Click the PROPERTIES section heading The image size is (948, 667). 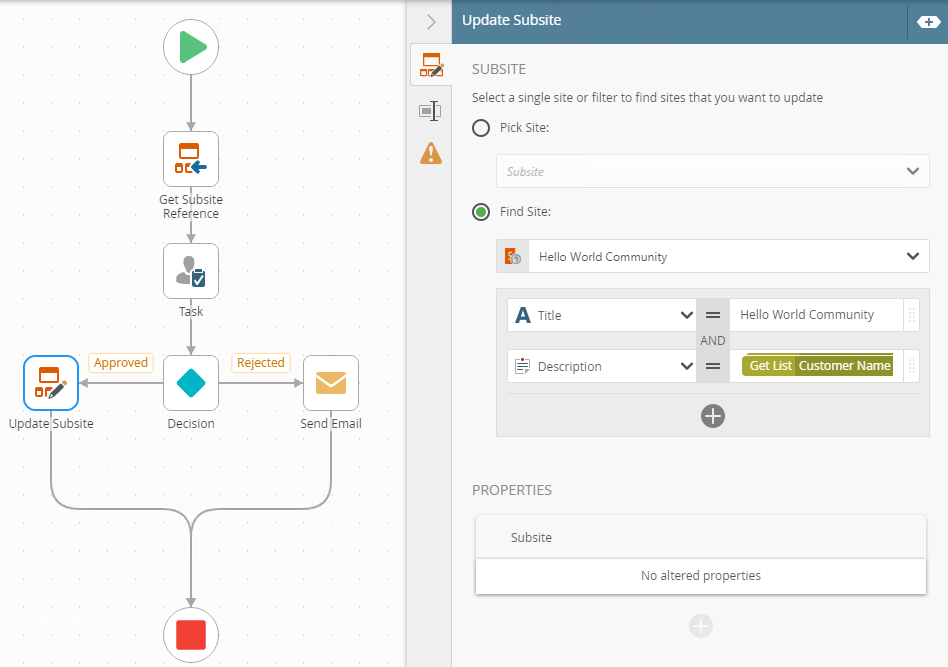(511, 490)
